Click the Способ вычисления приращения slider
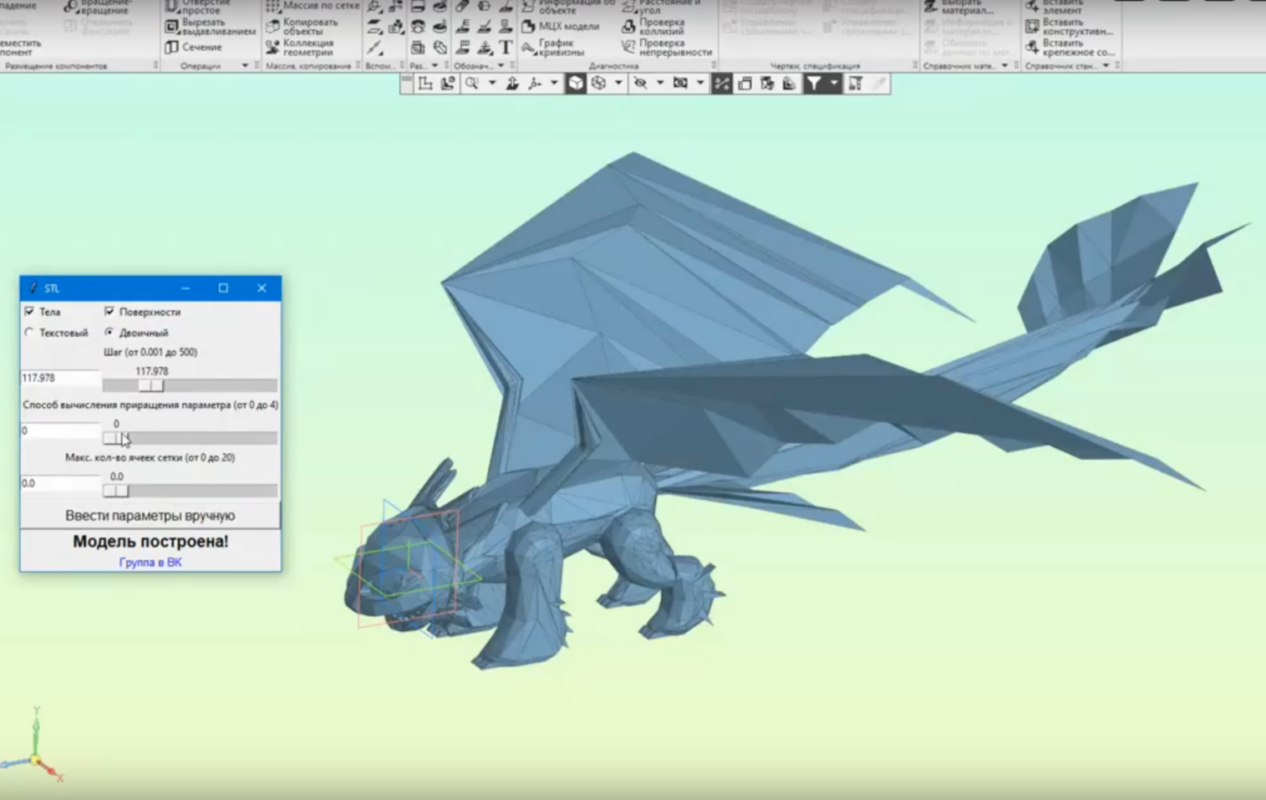The width and height of the screenshot is (1266, 800). pos(115,438)
